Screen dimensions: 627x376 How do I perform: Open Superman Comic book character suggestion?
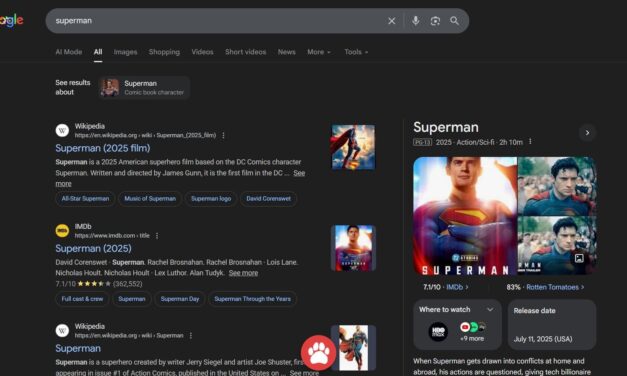144,88
